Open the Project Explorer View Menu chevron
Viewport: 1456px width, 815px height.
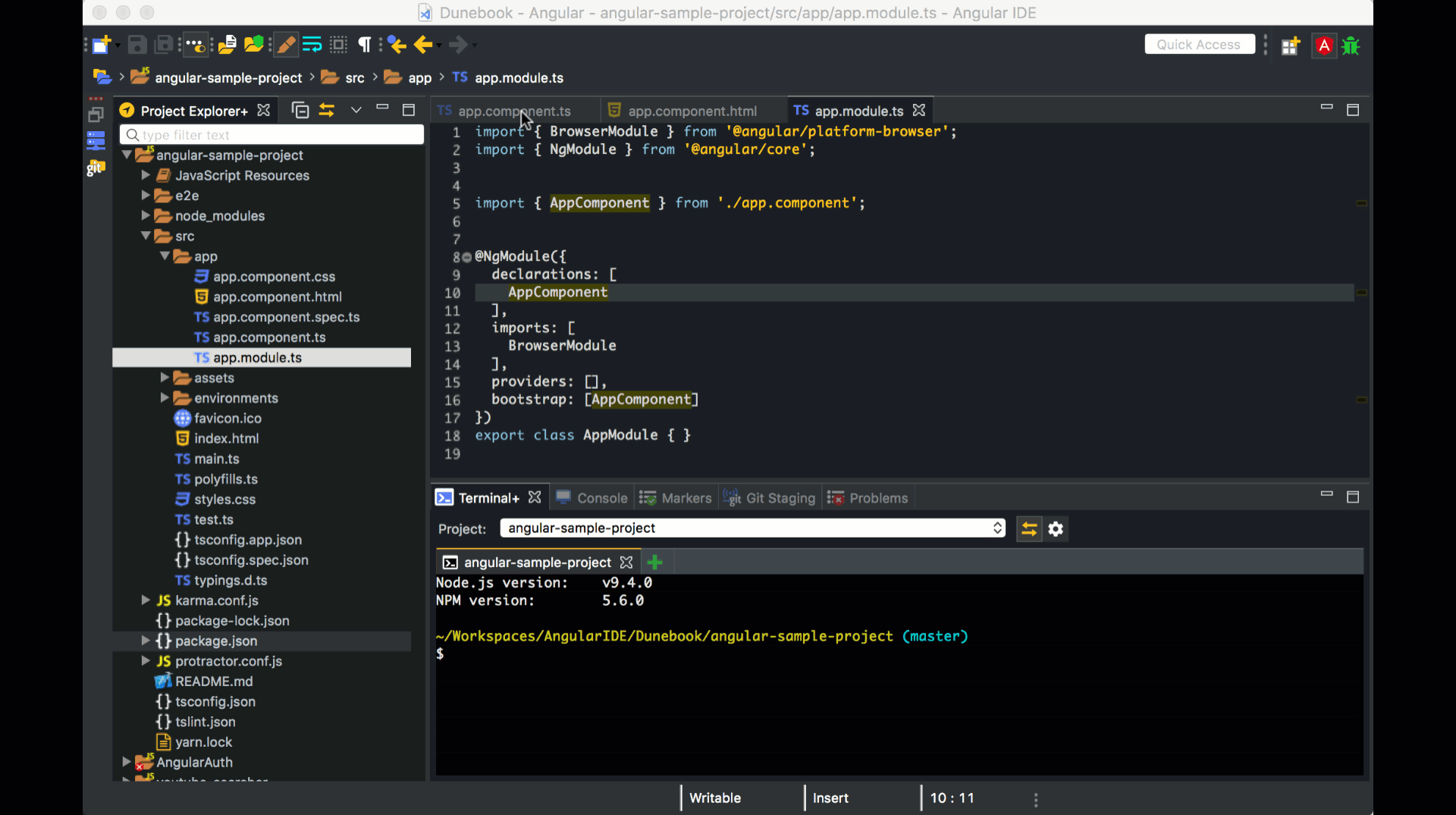click(356, 111)
